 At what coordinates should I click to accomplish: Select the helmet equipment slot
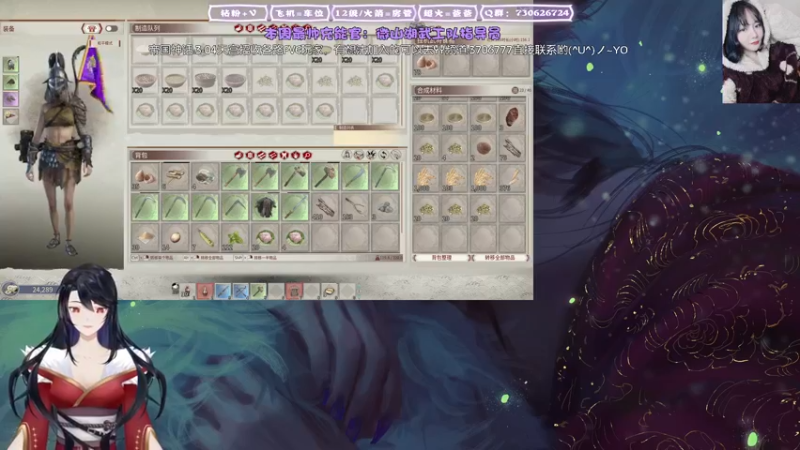point(11,65)
